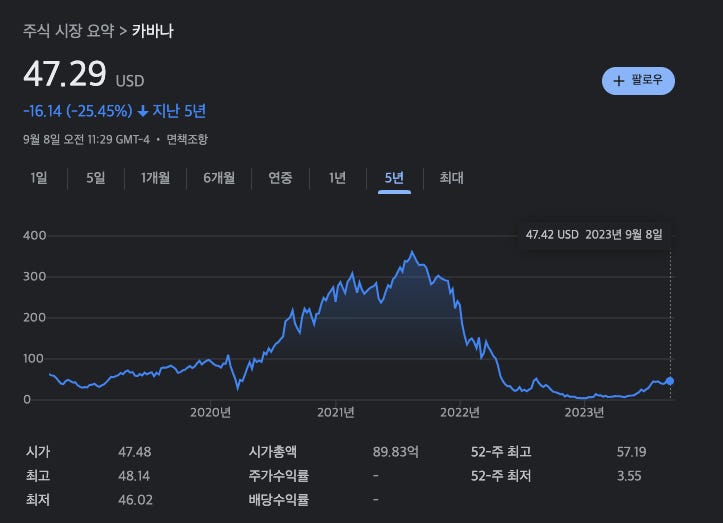Click the 52-주 최고 label
This screenshot has width=723, height=523.
point(501,452)
